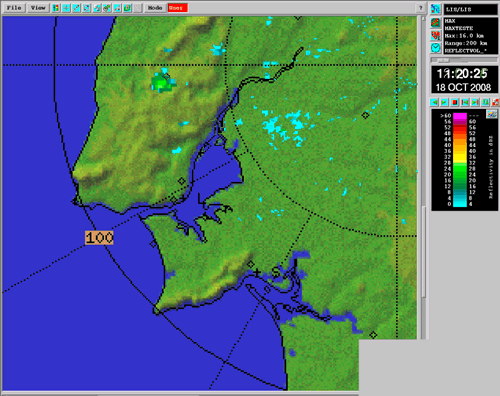This screenshot has height=396, width=500.
Task: Open the File menu
Action: point(14,8)
